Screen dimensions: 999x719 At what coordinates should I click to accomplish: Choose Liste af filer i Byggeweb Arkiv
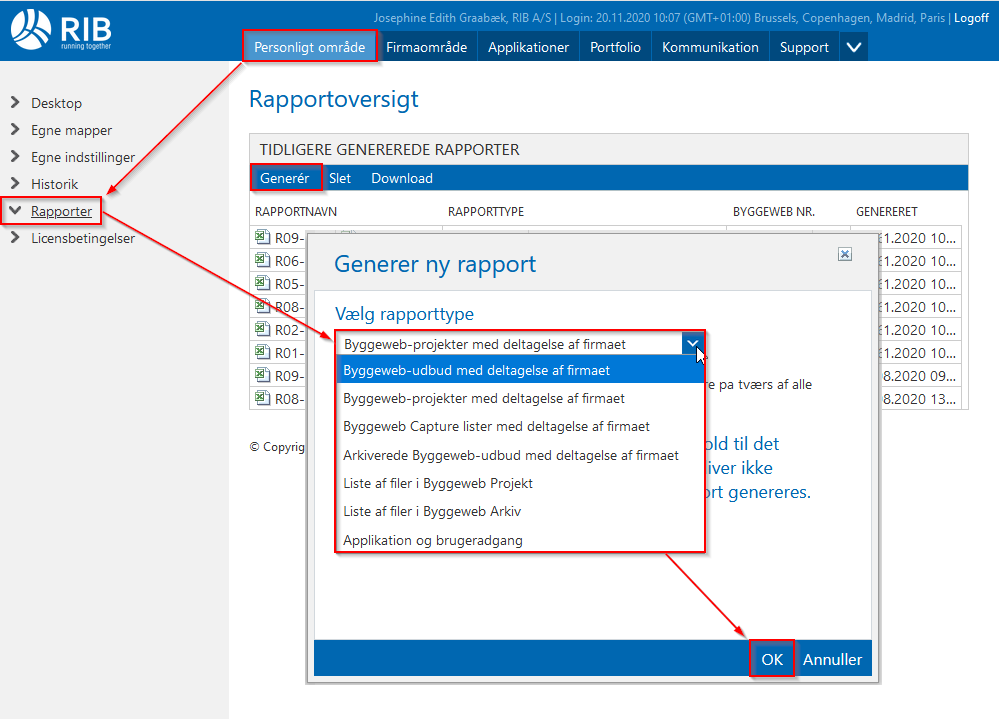(432, 512)
